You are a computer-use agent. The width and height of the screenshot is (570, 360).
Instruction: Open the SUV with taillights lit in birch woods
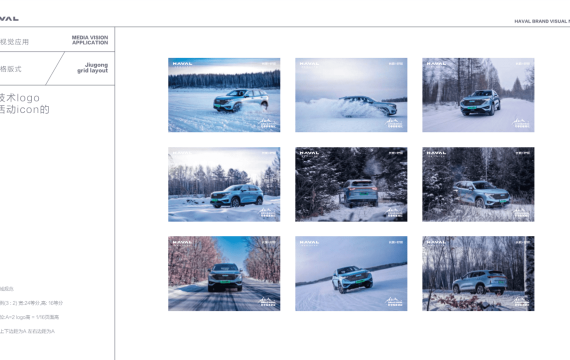[478, 273]
